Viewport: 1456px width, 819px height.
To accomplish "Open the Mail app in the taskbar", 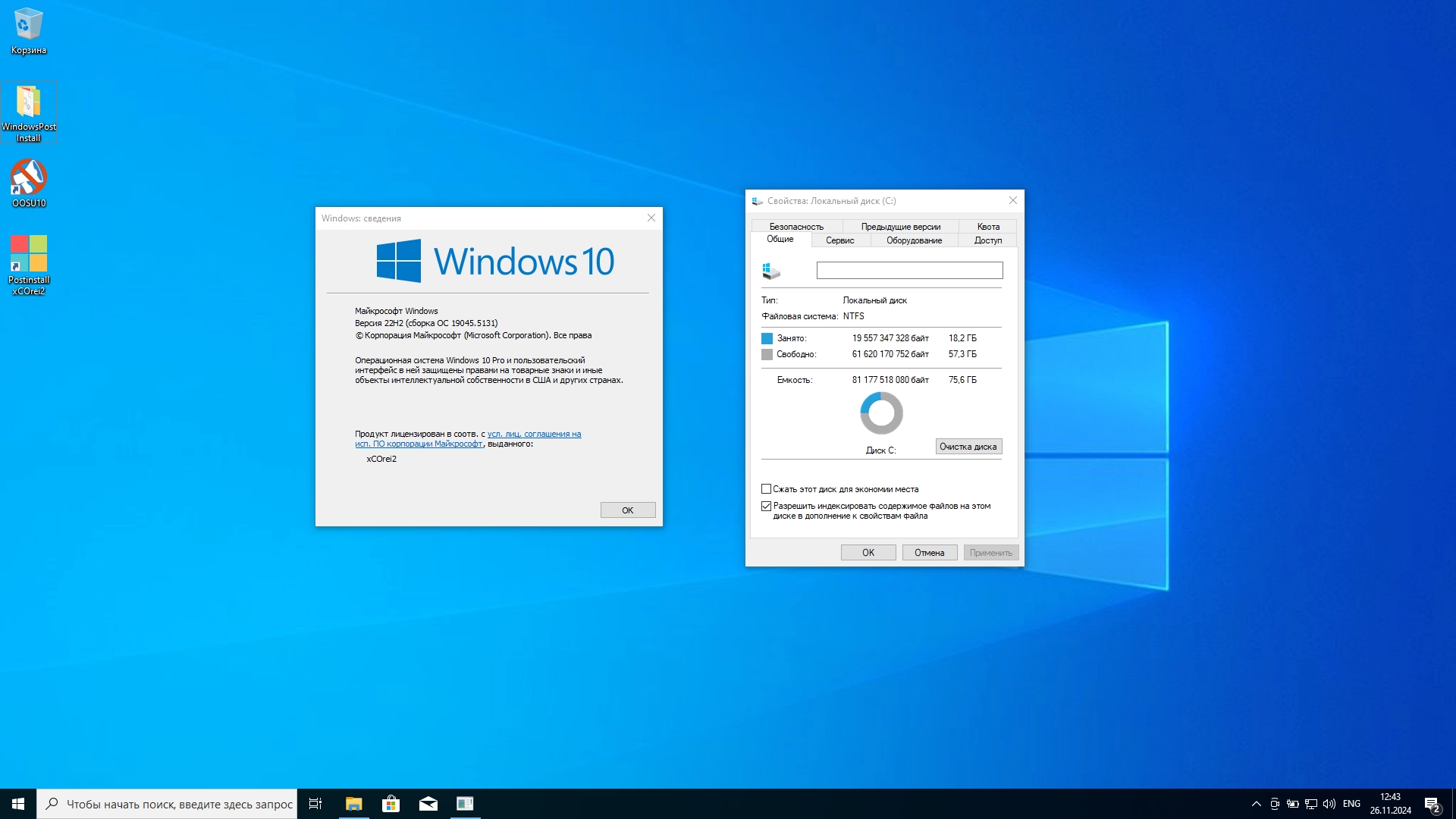I will click(x=428, y=804).
